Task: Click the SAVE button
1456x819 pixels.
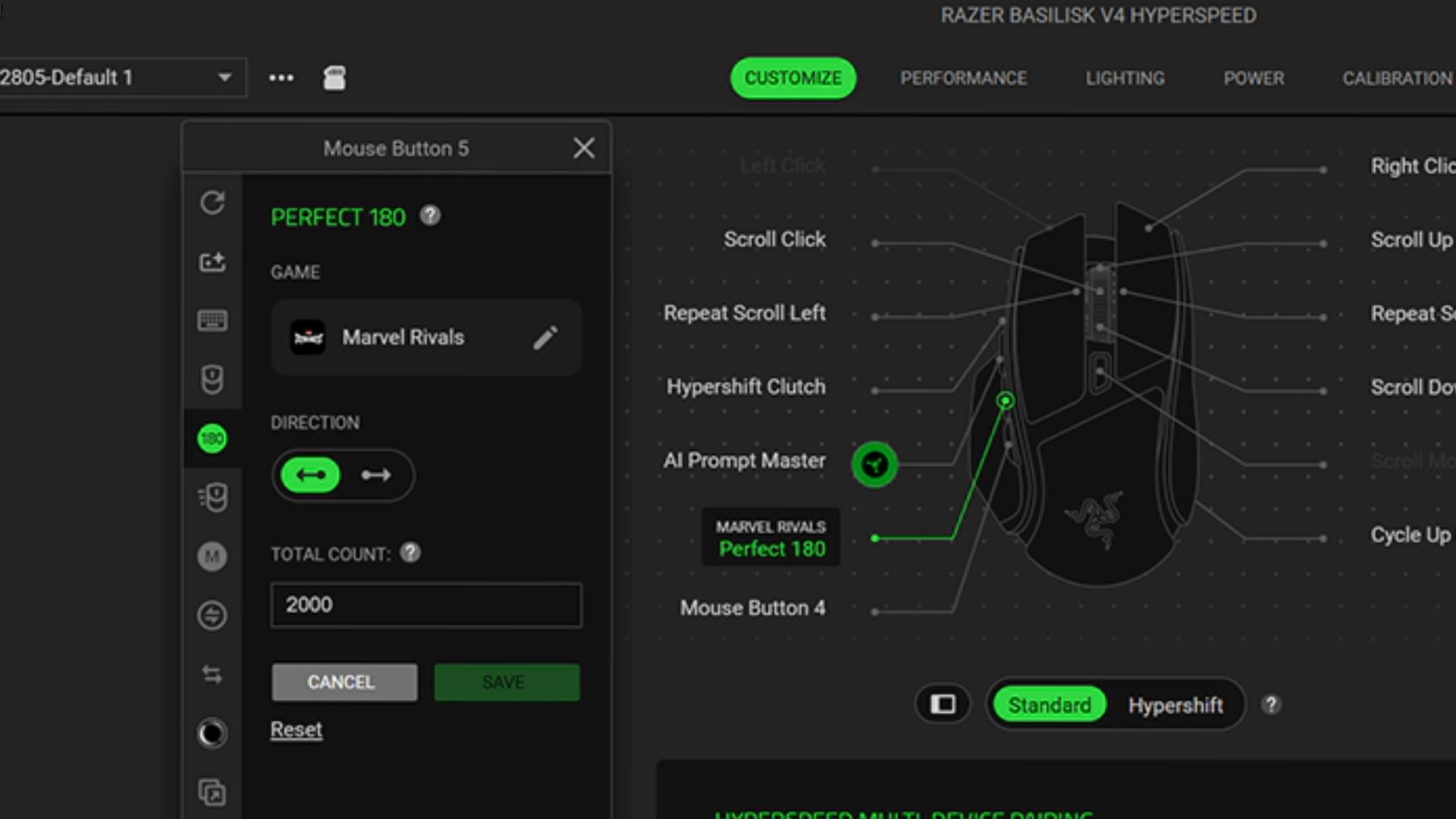Action: [x=507, y=682]
